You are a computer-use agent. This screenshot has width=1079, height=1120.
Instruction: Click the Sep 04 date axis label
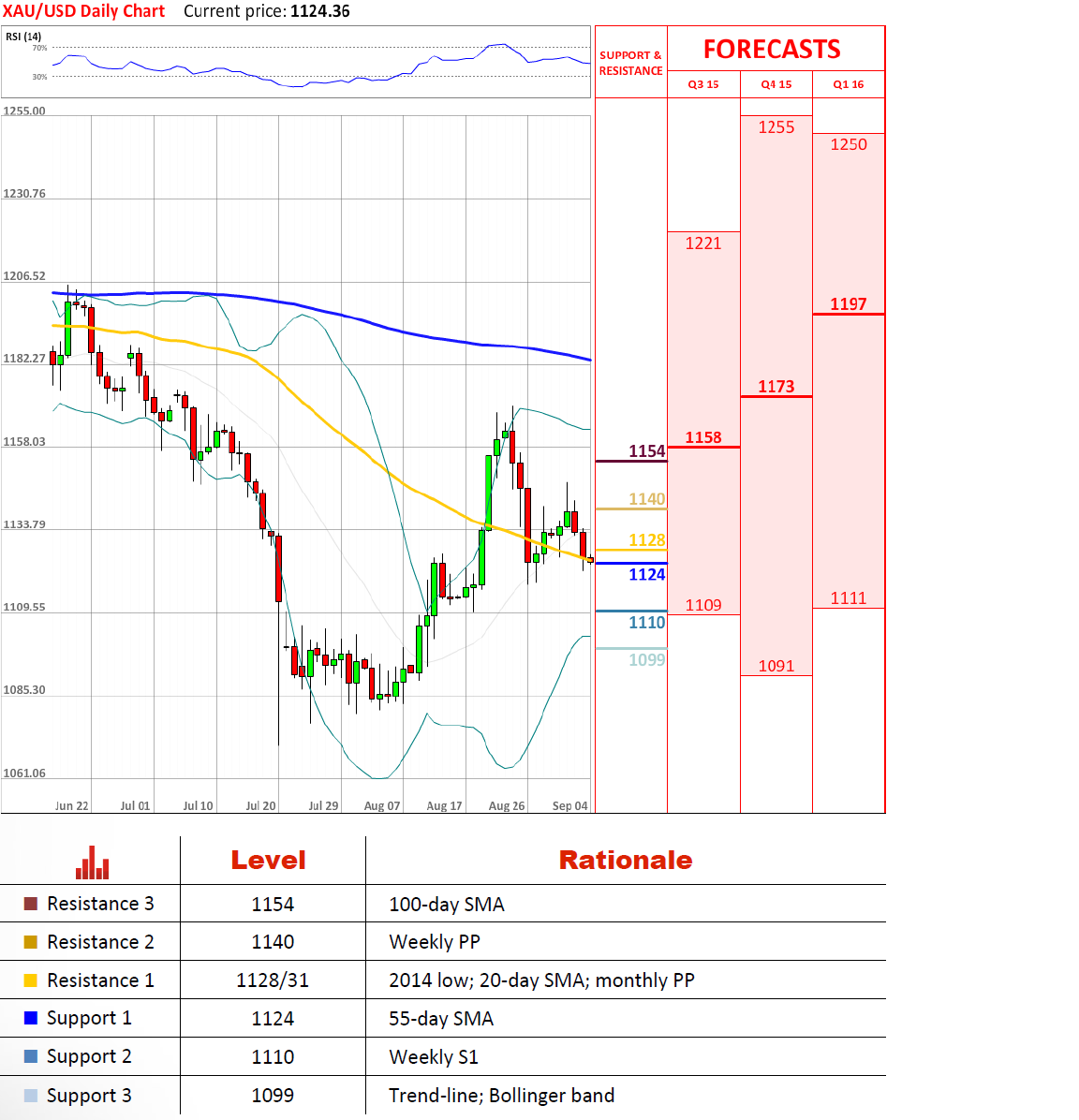click(569, 805)
